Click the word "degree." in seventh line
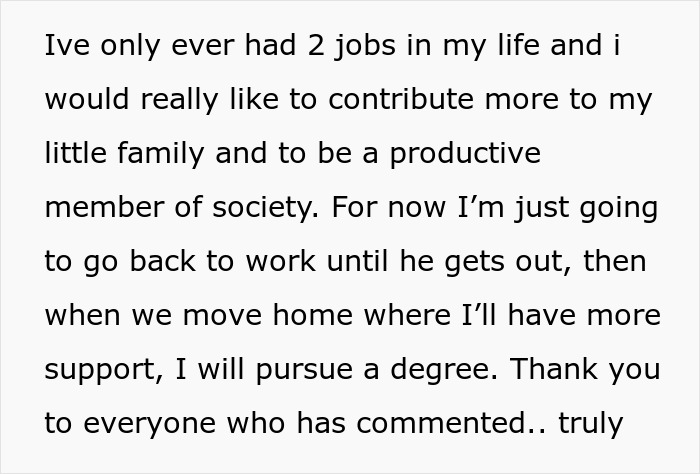This screenshot has width=700, height=474. point(444,370)
